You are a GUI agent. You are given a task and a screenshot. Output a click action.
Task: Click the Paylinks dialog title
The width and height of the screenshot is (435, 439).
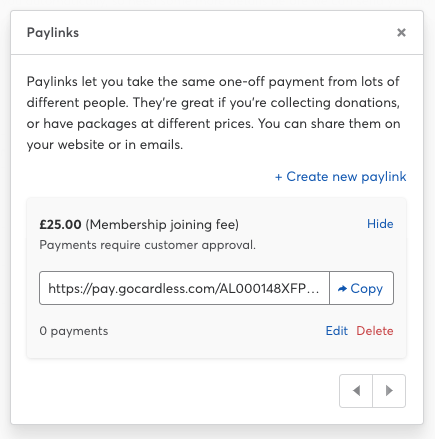(53, 33)
